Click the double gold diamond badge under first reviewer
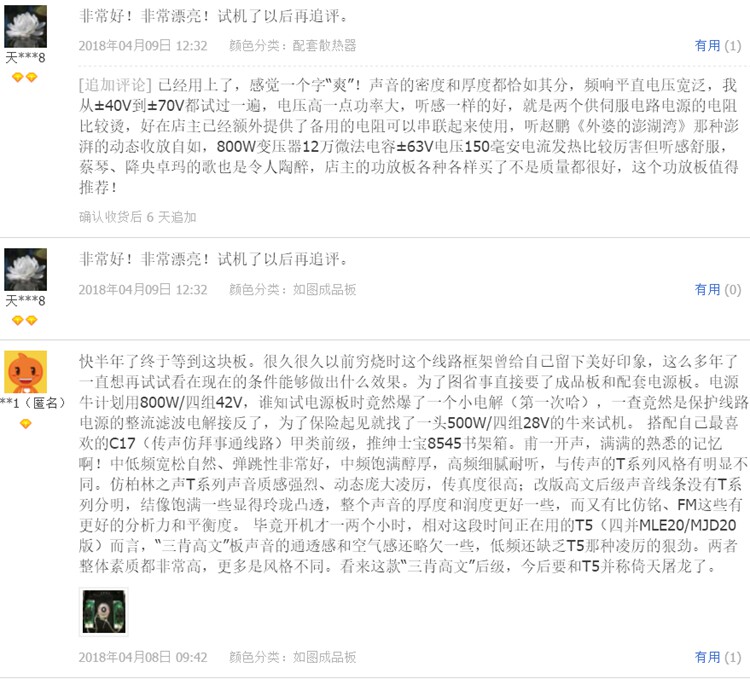Viewport: 750px width, 679px height. pos(25,77)
